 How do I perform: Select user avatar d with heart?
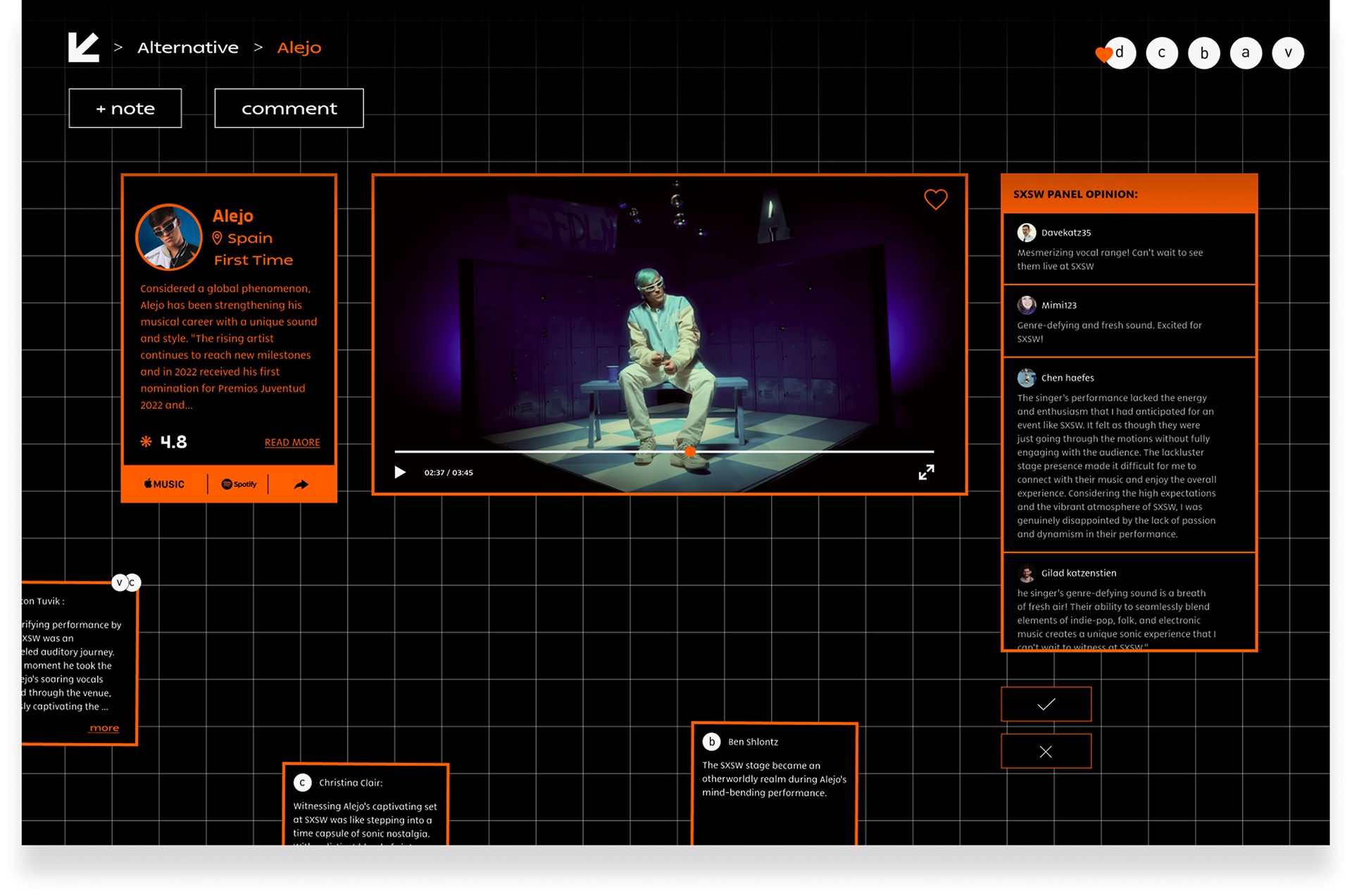coord(1119,53)
